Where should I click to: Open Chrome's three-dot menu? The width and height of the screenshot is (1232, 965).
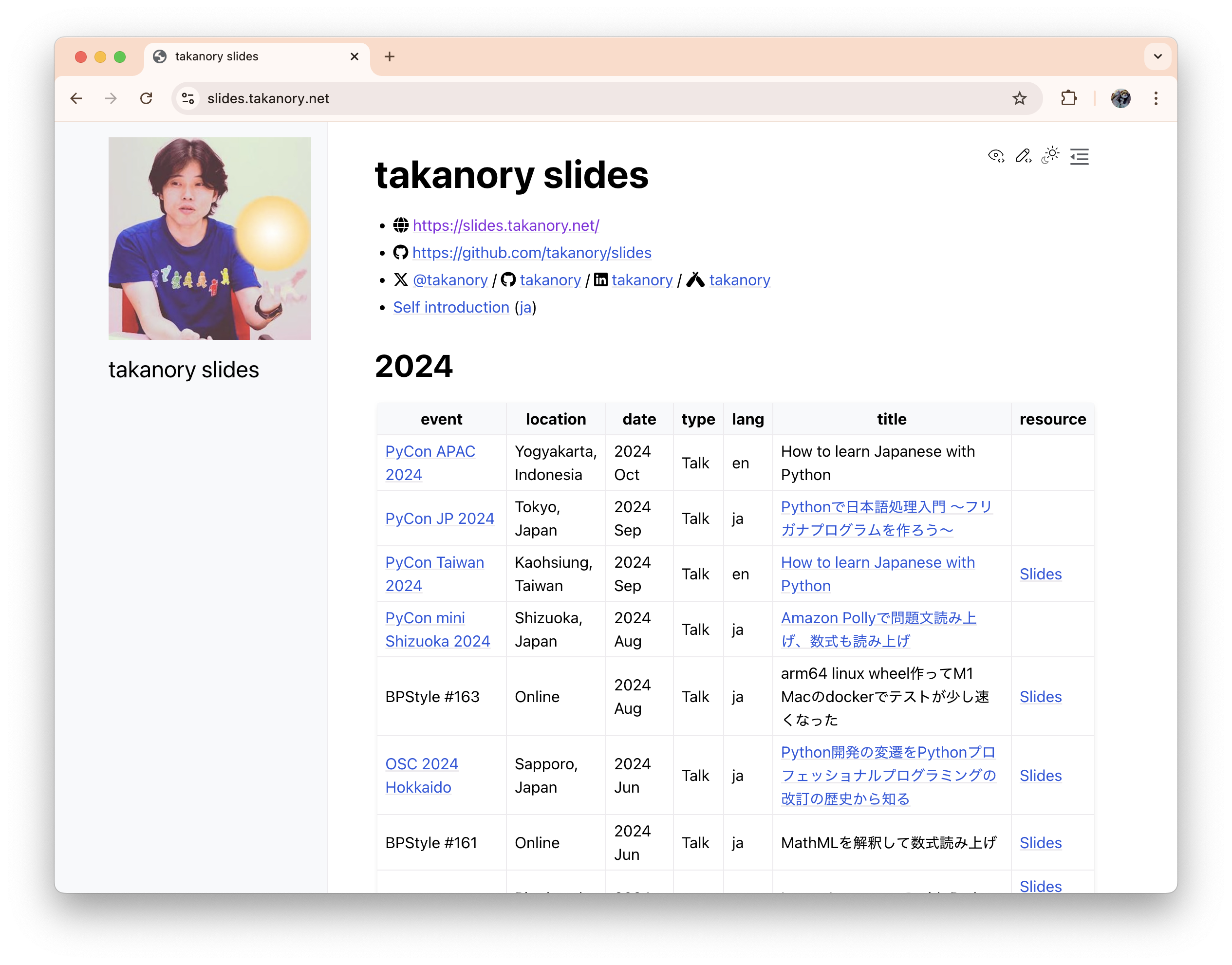tap(1156, 98)
